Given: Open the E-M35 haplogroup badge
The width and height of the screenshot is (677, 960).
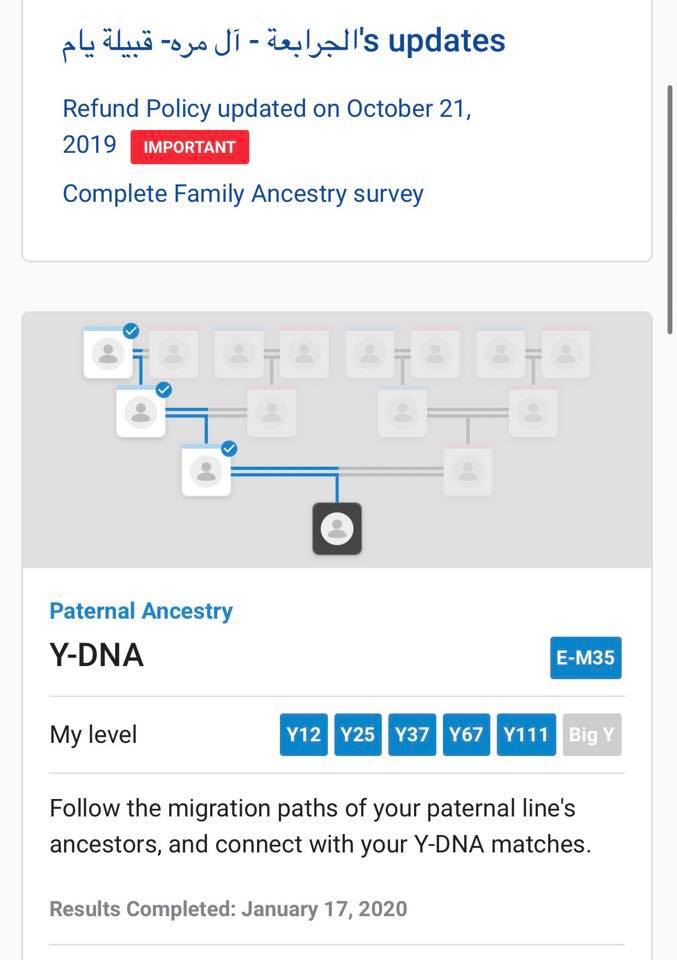Looking at the screenshot, I should click(x=586, y=658).
